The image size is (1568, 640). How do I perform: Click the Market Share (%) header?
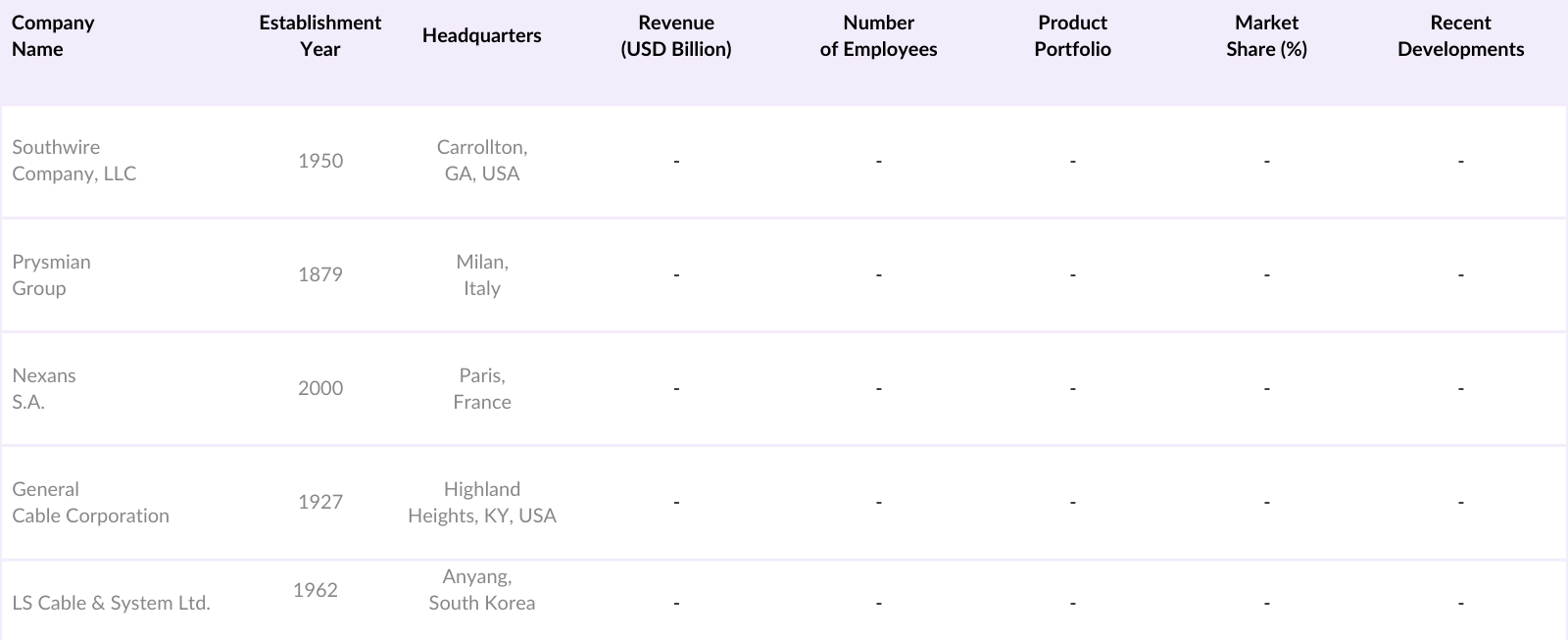1266,36
